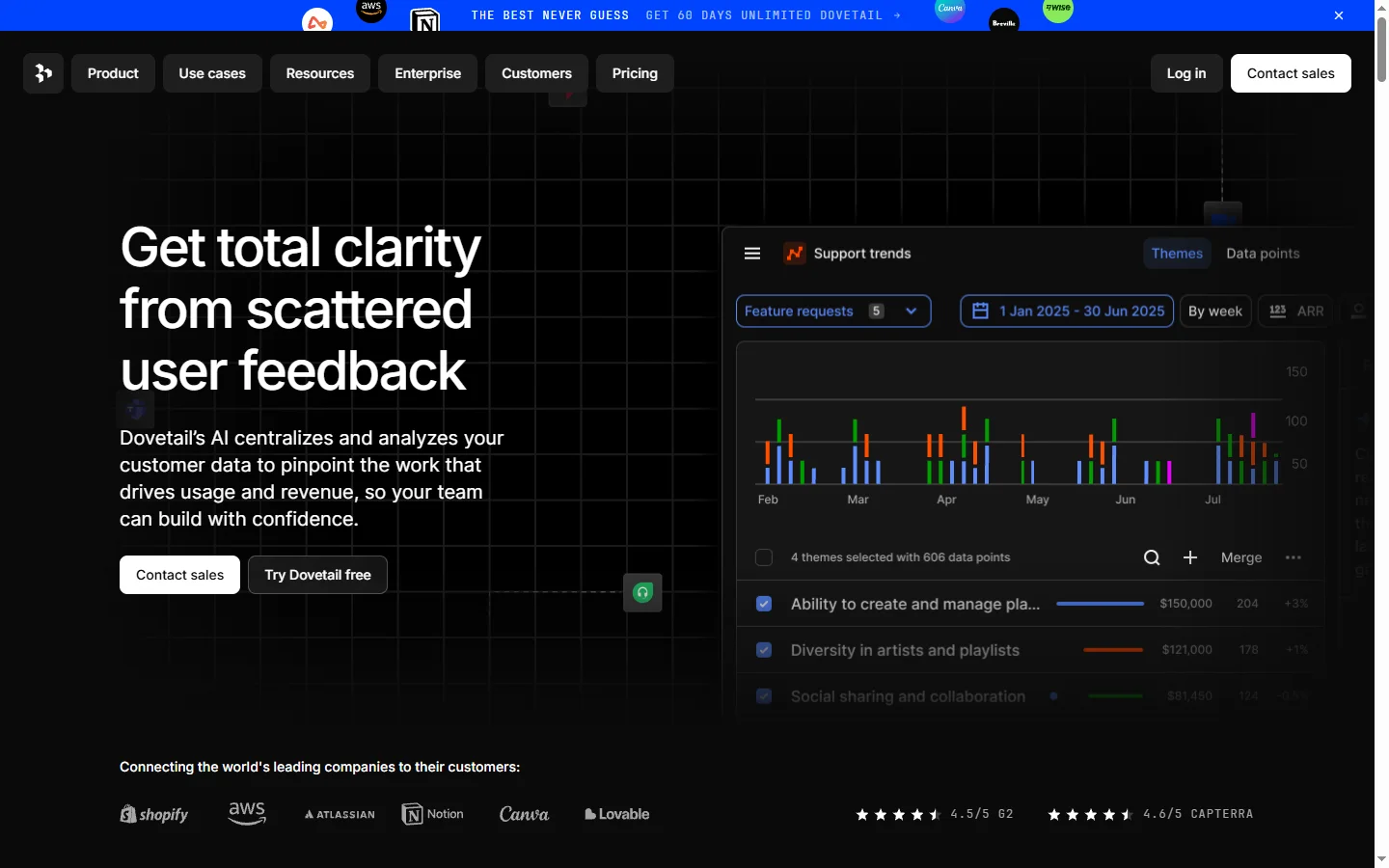This screenshot has width=1389, height=868.
Task: Click the AWS logo in the banner
Action: point(371,10)
